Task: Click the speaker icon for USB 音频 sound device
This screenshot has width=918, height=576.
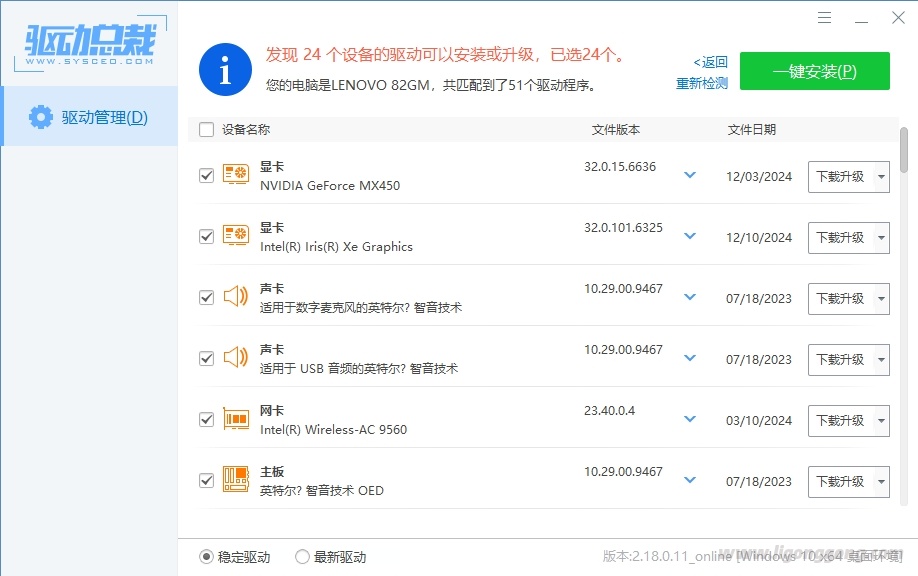Action: click(x=236, y=358)
